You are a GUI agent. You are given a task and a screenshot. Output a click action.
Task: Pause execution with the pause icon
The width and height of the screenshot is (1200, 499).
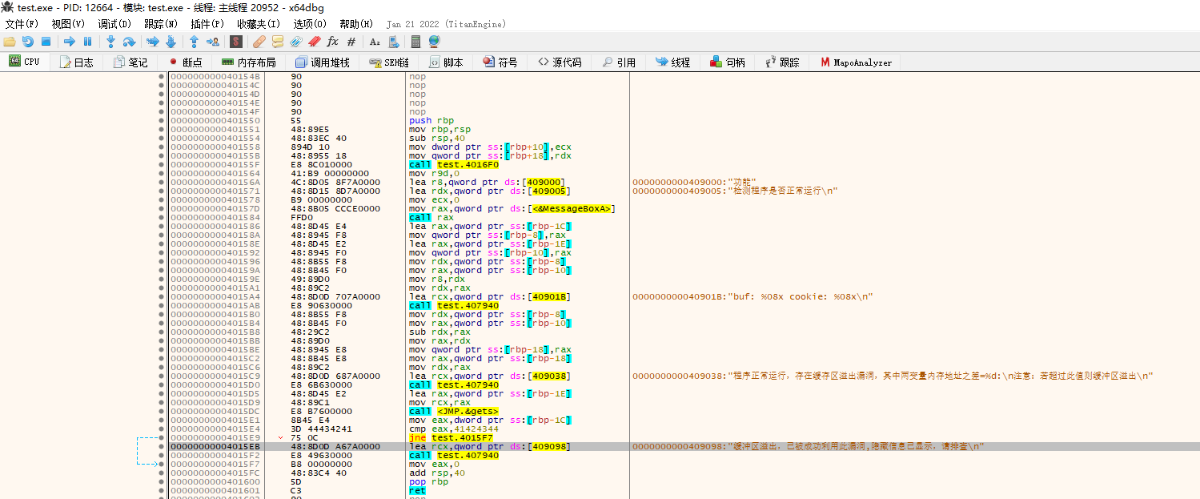(x=87, y=42)
